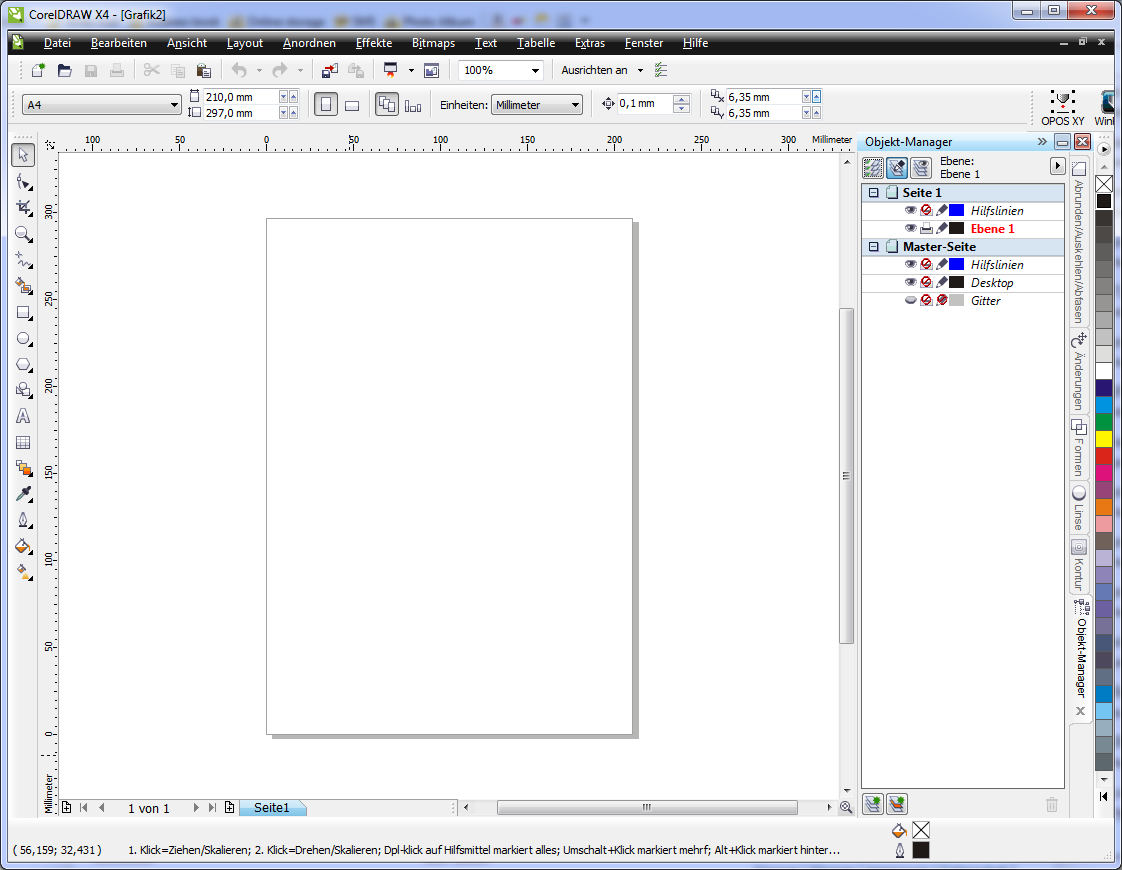Select landscape page orientation button
1122x870 pixels.
352,105
